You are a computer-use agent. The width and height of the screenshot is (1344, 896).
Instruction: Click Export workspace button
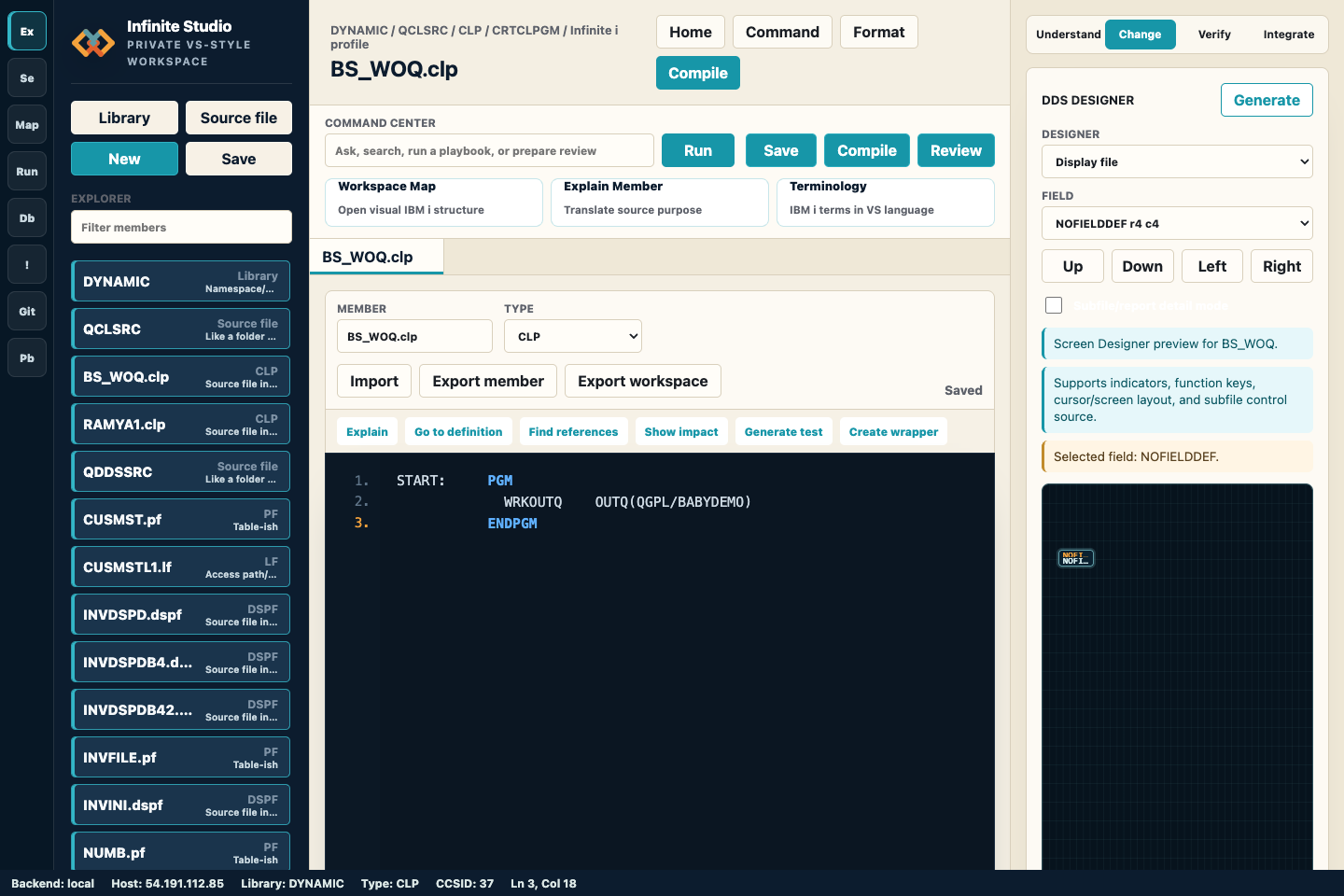pyautogui.click(x=643, y=381)
